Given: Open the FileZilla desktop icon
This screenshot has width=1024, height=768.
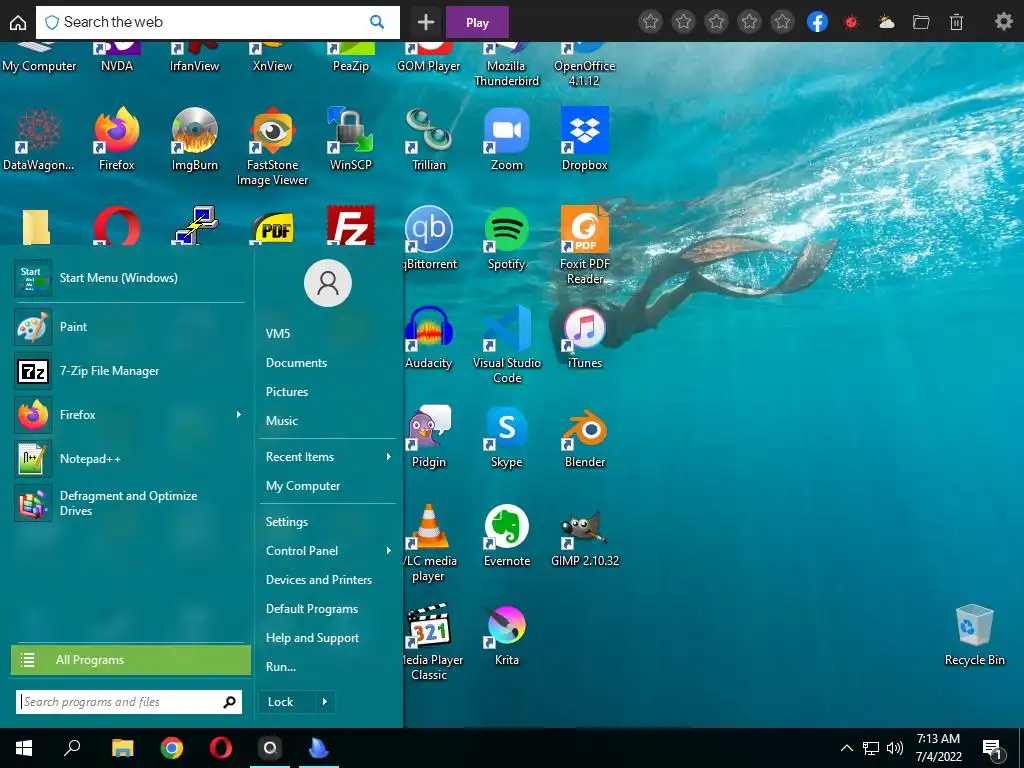Looking at the screenshot, I should 351,225.
